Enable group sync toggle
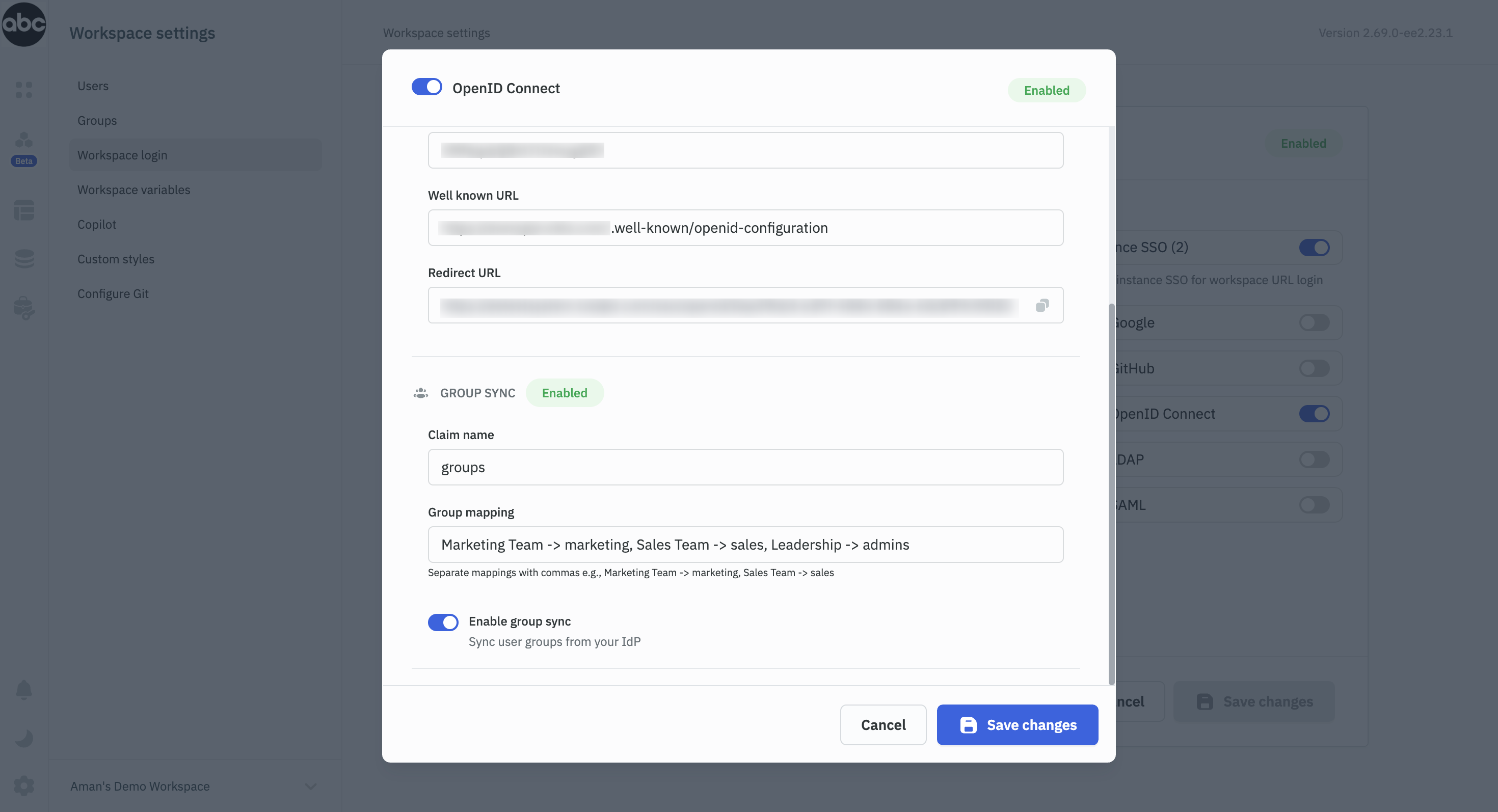Screen dimensions: 1498x812 click(443, 621)
